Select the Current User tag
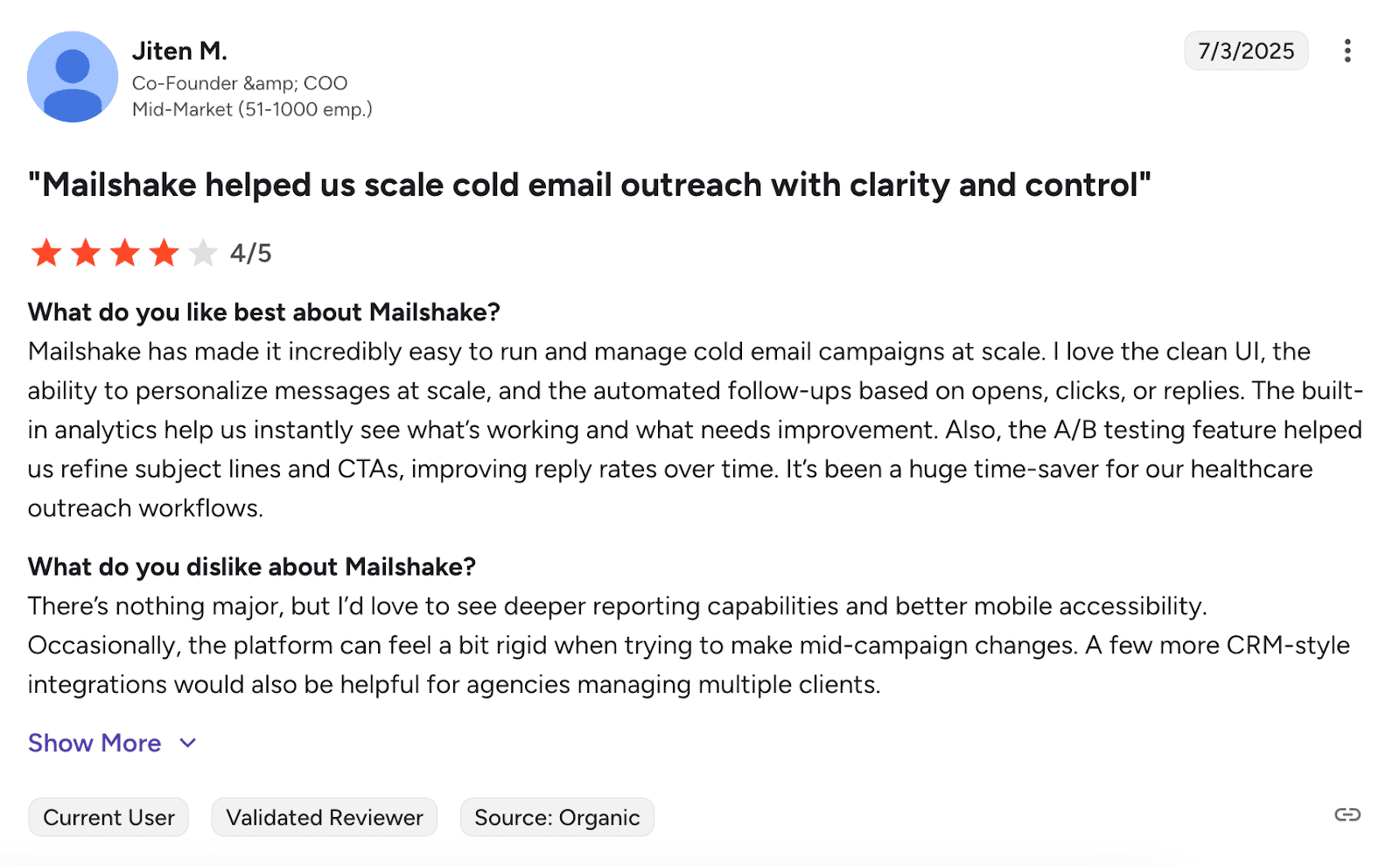Screen dimensions: 1400x866 (108, 817)
